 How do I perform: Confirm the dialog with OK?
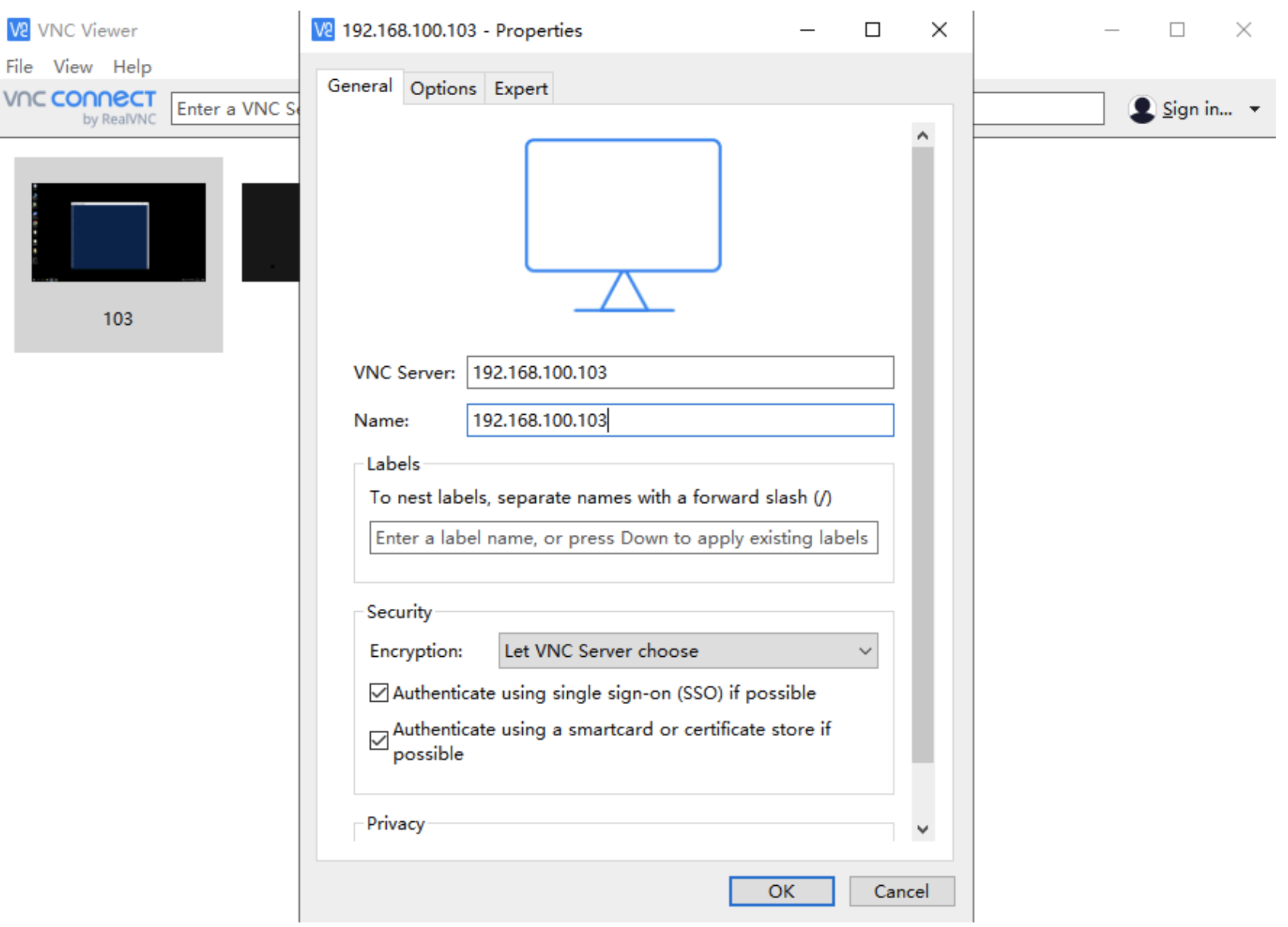click(x=782, y=891)
